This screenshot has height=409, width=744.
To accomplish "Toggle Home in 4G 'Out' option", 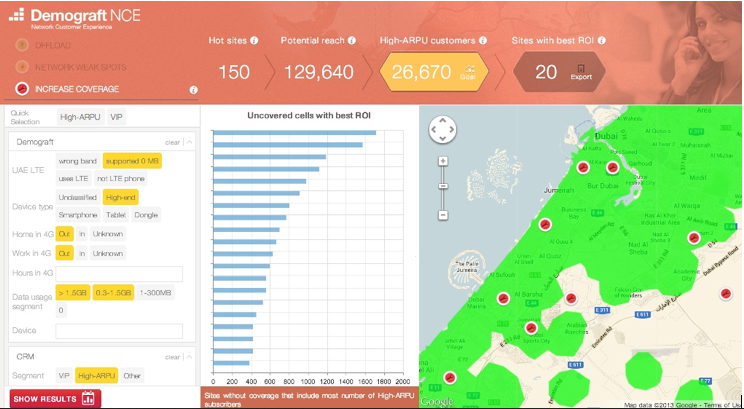I will (64, 234).
